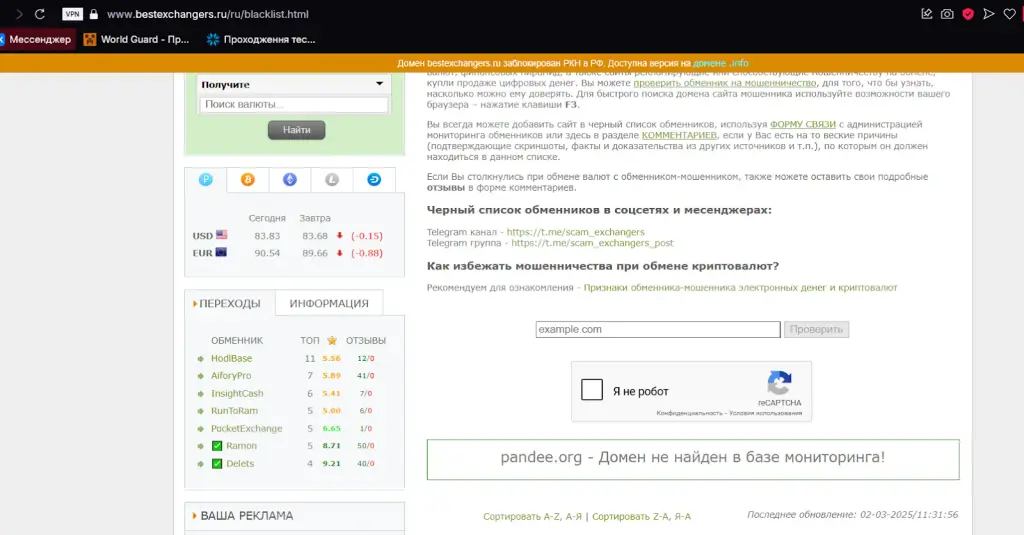Open Telegram group scam_exchangers_post link
The width and height of the screenshot is (1024, 535).
[592, 243]
